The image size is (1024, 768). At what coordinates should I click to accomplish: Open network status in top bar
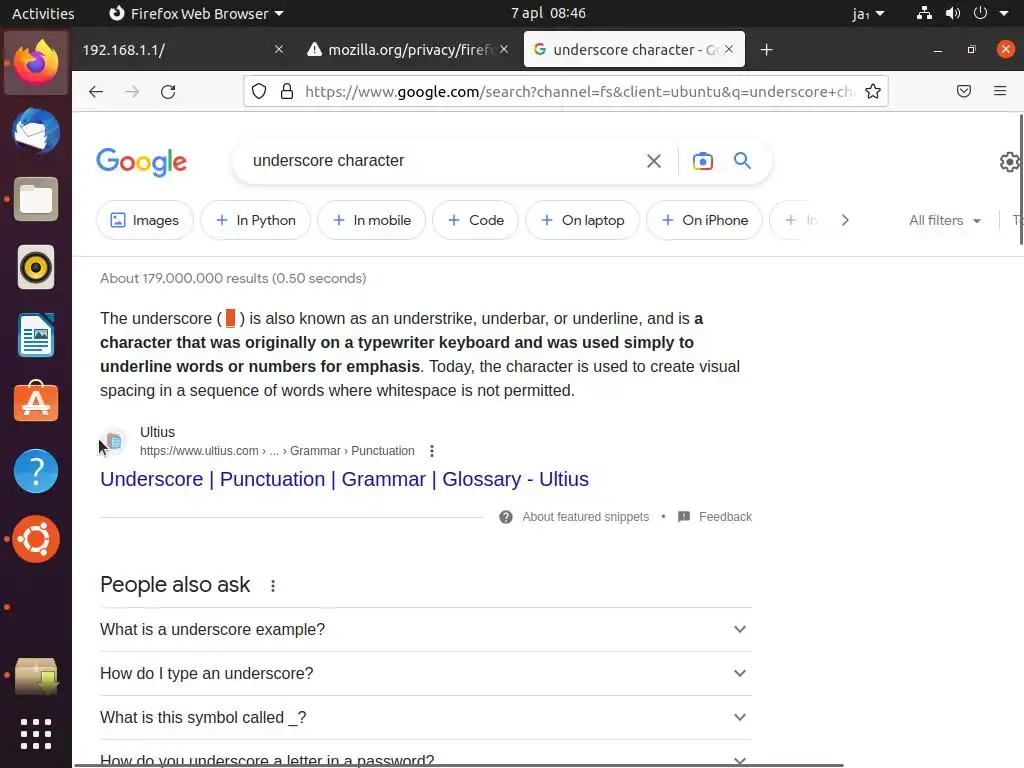tap(923, 13)
